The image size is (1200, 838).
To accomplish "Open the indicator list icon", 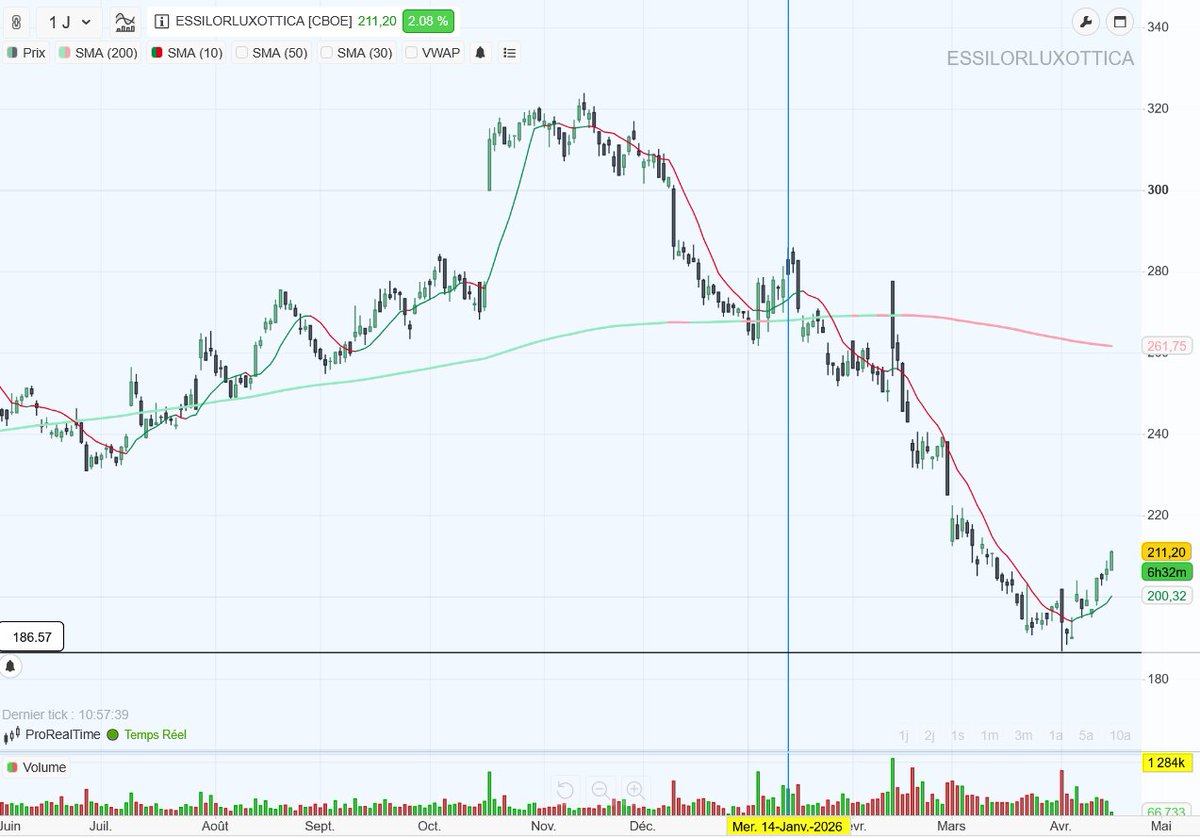I will 509,53.
